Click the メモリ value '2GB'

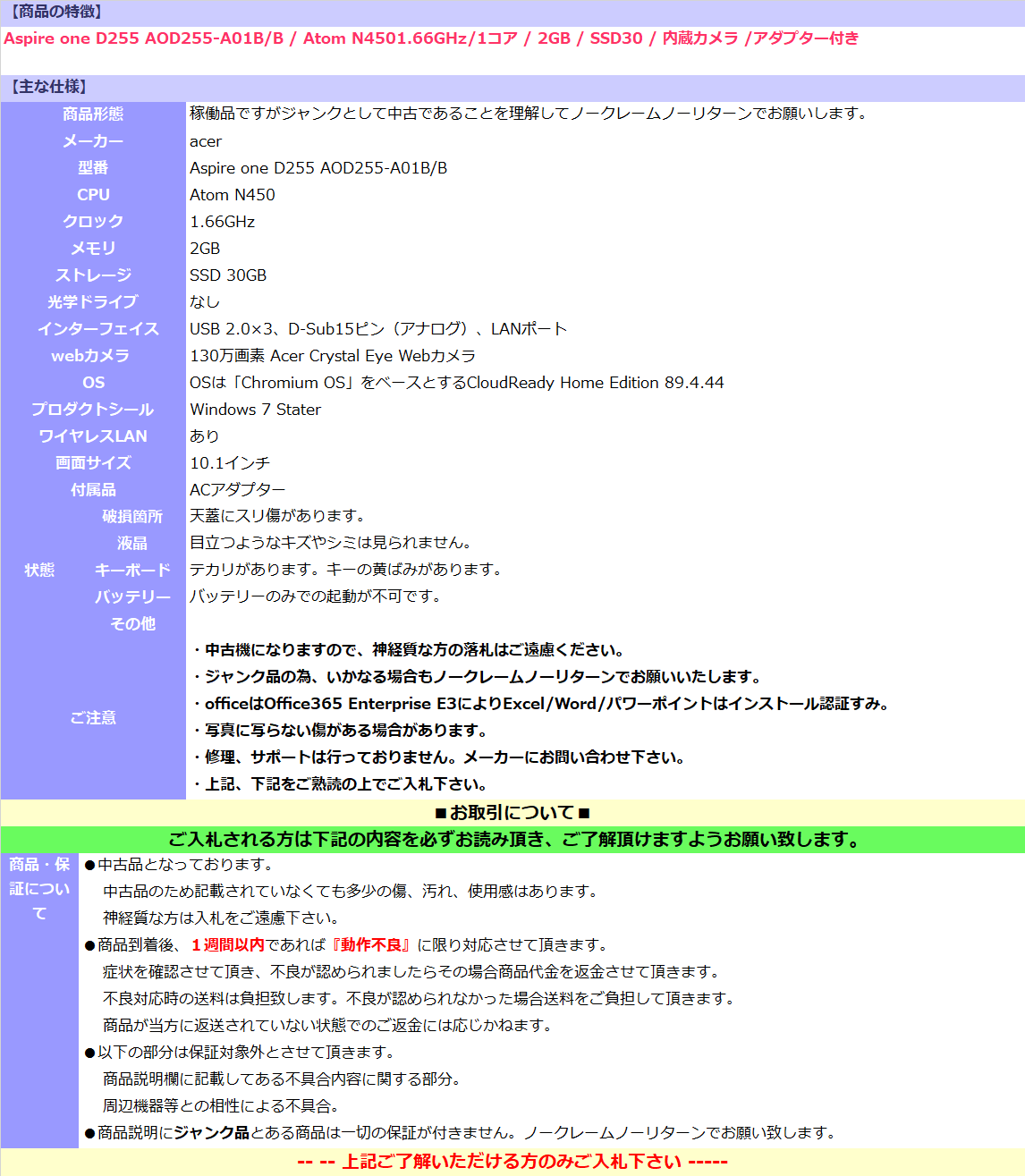point(205,249)
